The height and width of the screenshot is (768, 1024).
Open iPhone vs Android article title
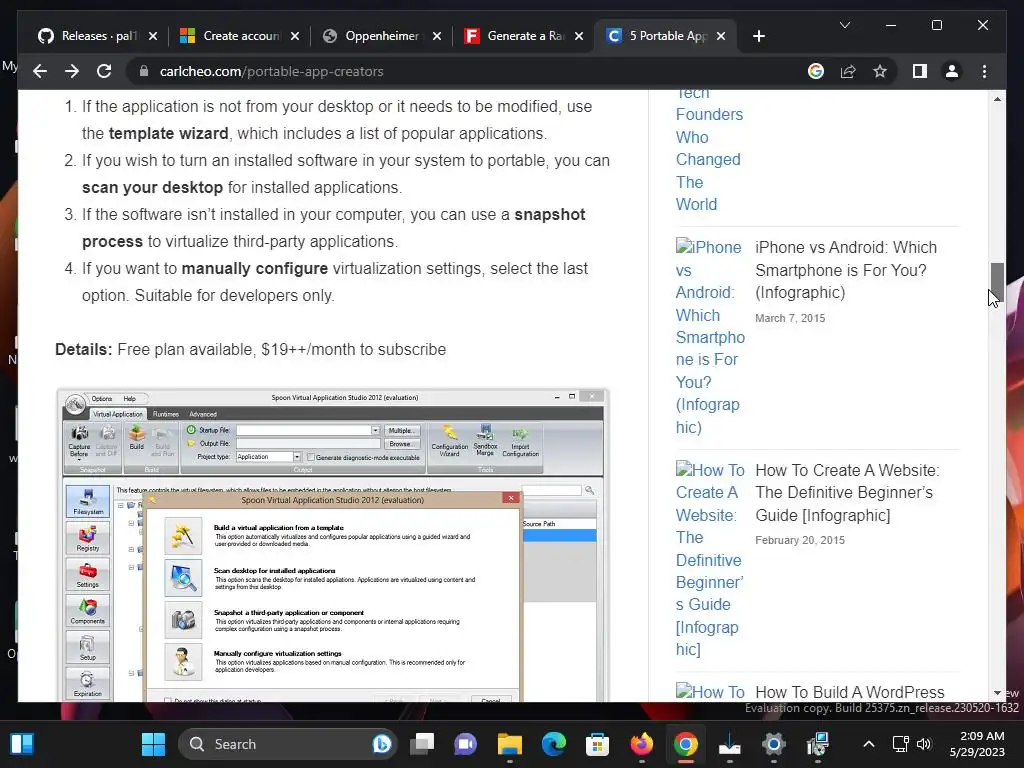point(846,270)
